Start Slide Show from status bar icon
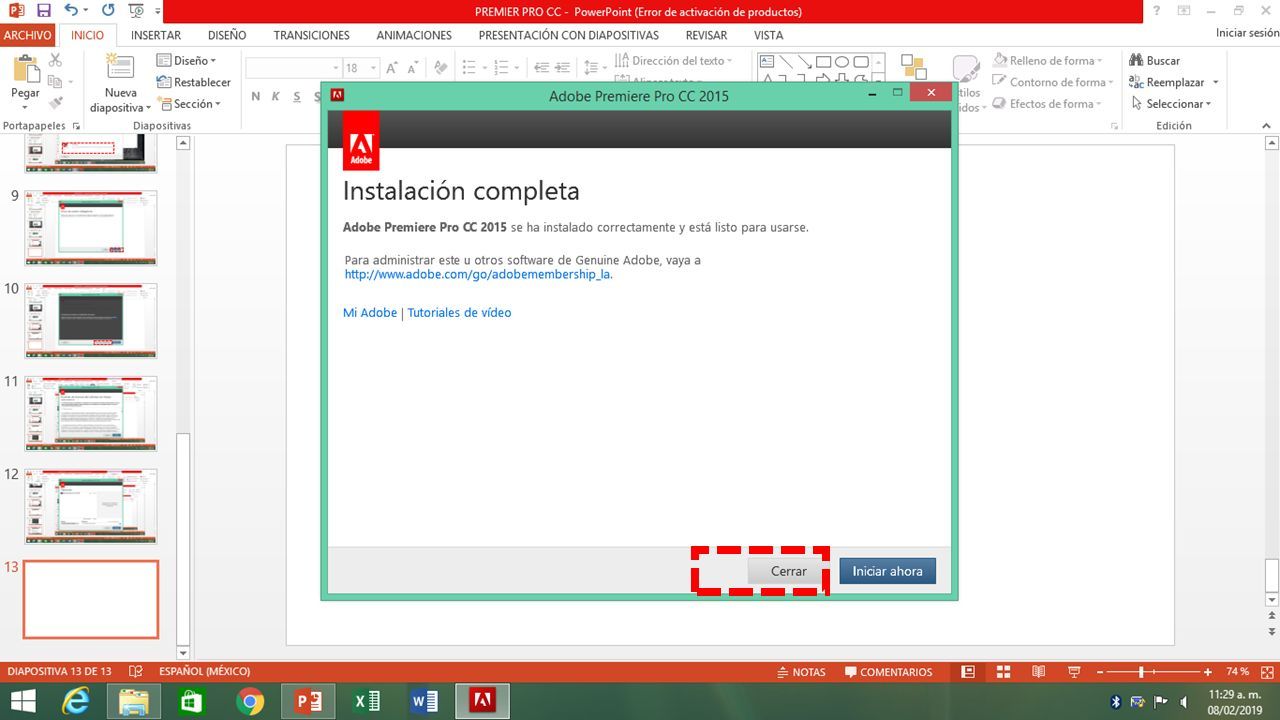Viewport: 1280px width, 720px height. click(x=1075, y=672)
